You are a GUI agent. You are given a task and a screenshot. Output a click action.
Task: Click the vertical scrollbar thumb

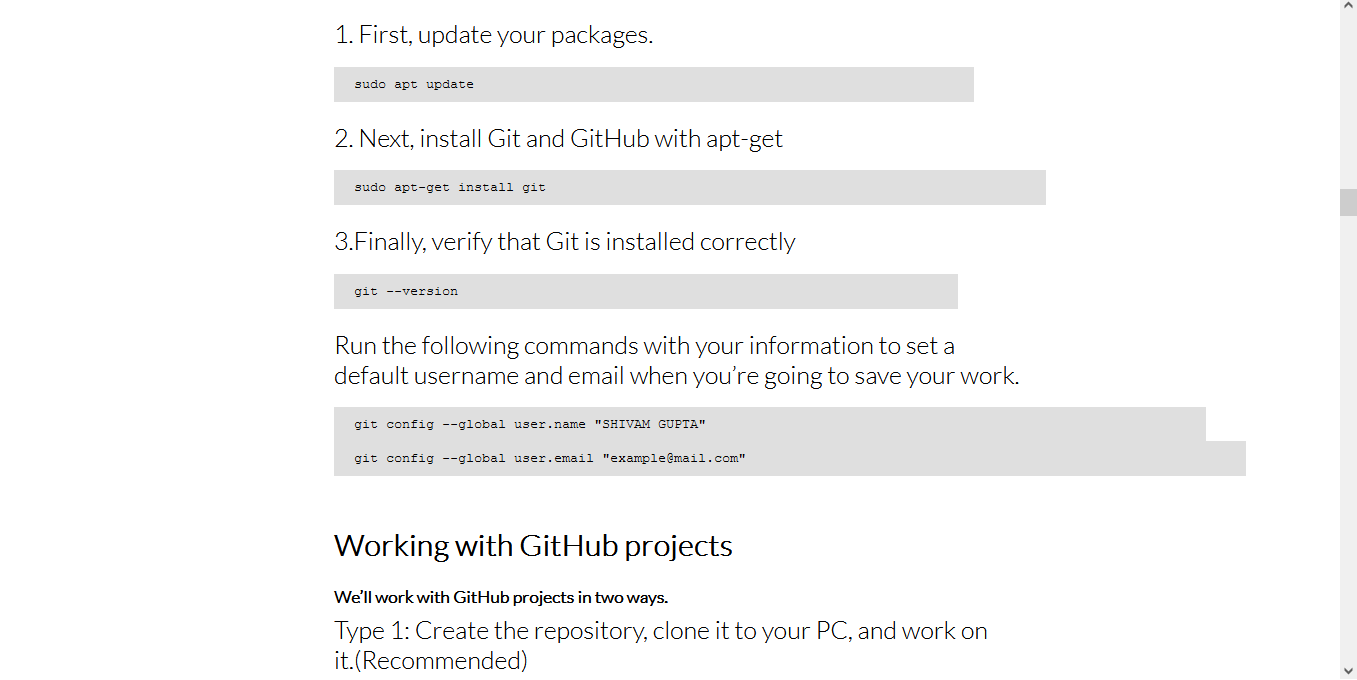(x=1348, y=202)
